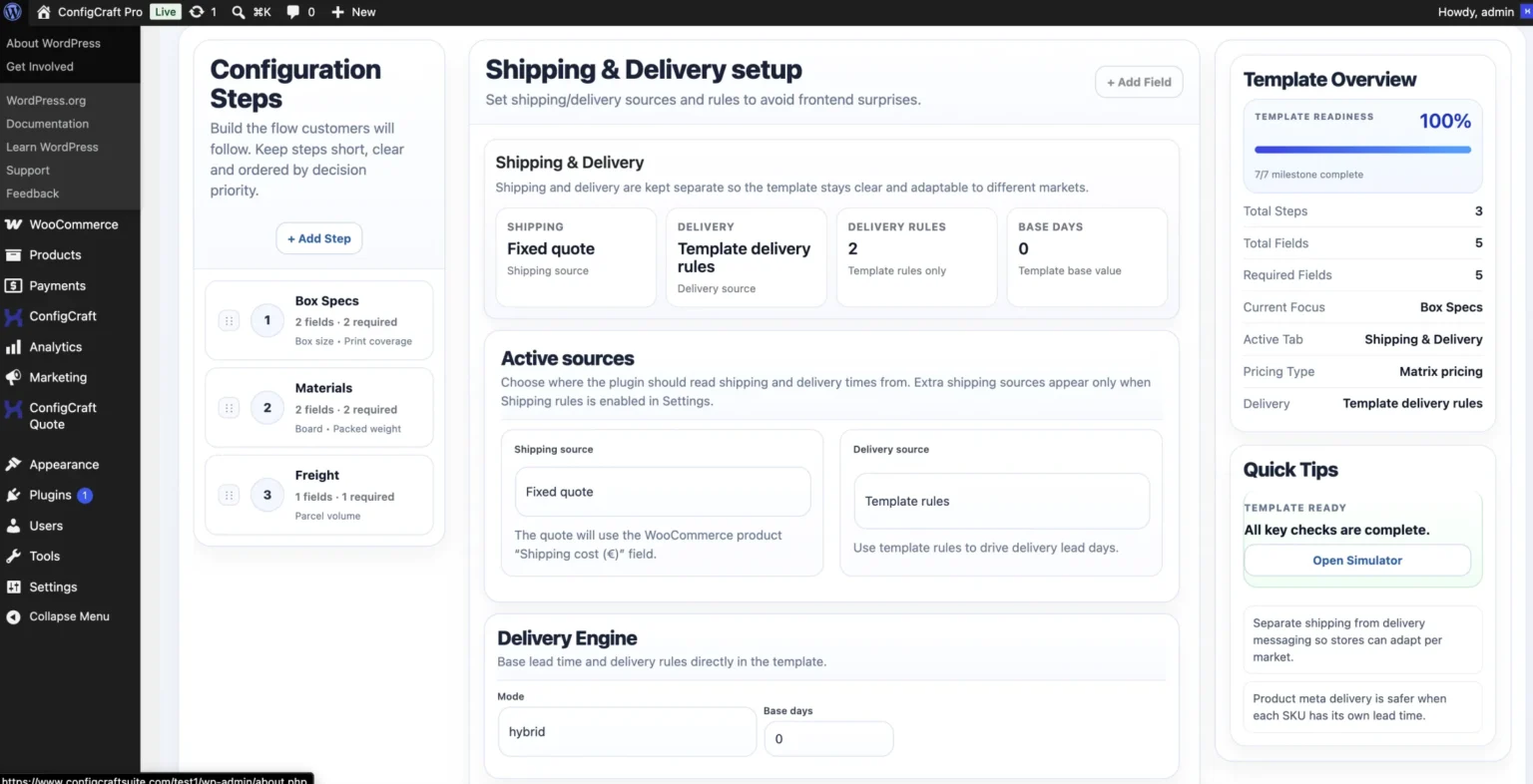Click the Analytics bar chart icon
Image resolution: width=1533 pixels, height=784 pixels.
click(14, 347)
